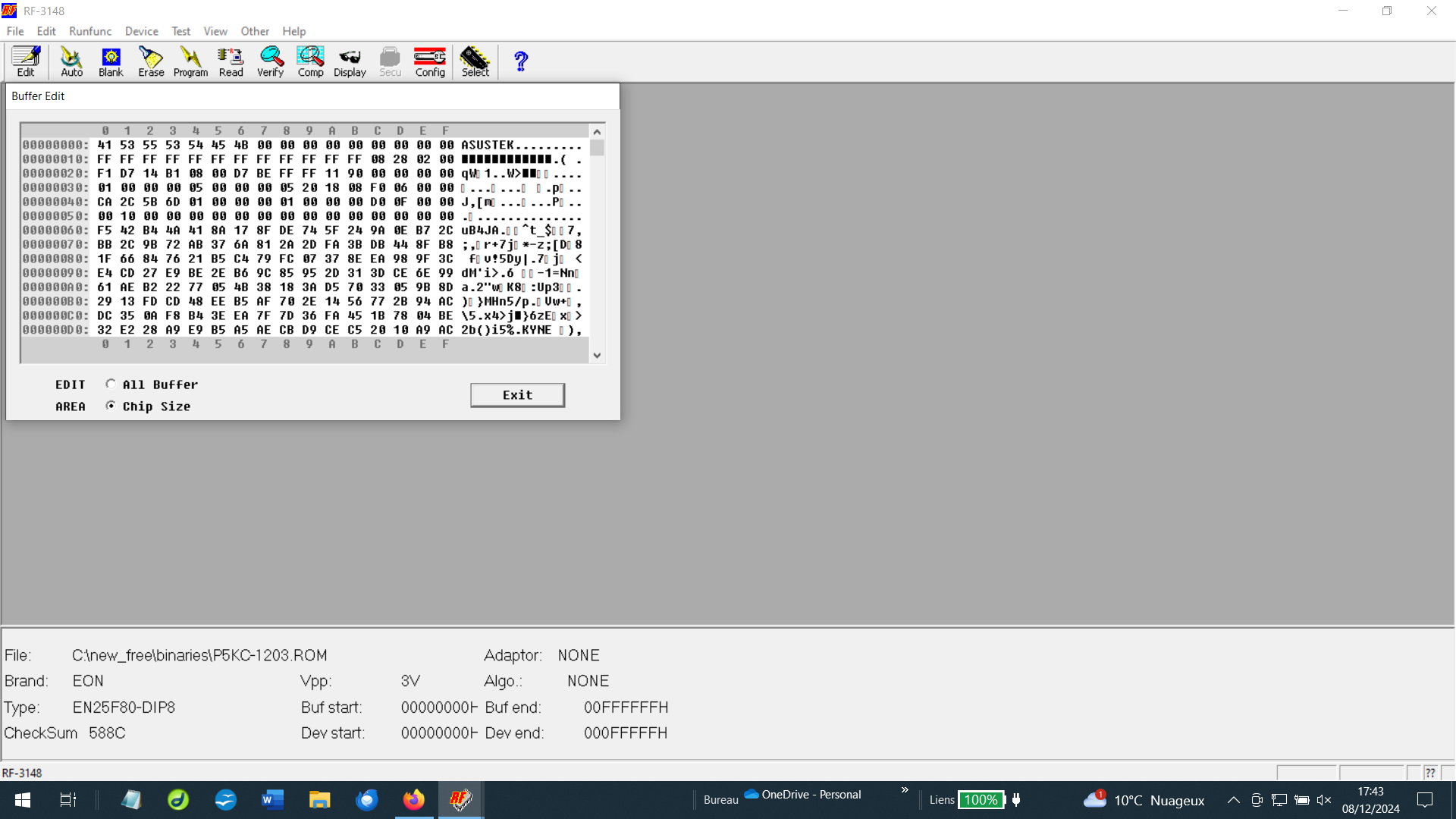
Task: Click the battery tray icon
Action: coord(1302,800)
